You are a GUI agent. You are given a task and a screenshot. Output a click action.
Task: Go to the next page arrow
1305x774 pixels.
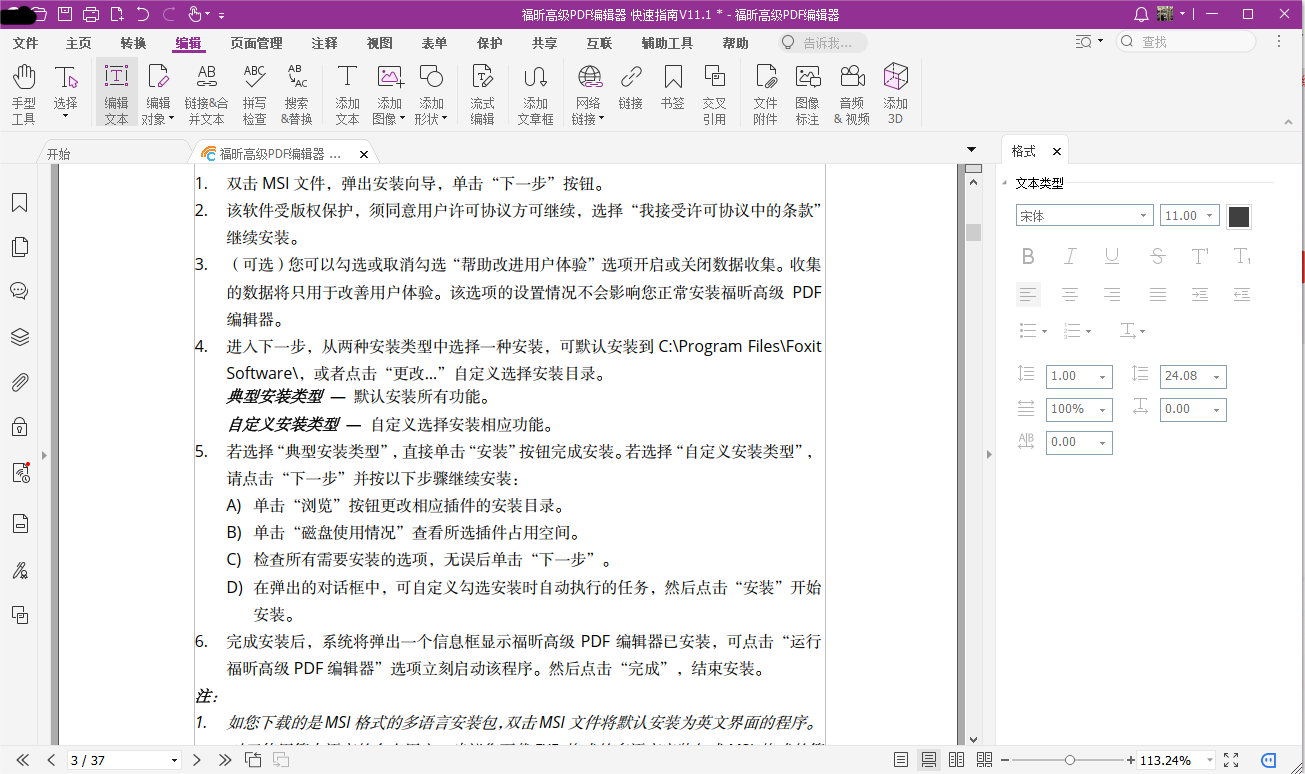click(197, 761)
